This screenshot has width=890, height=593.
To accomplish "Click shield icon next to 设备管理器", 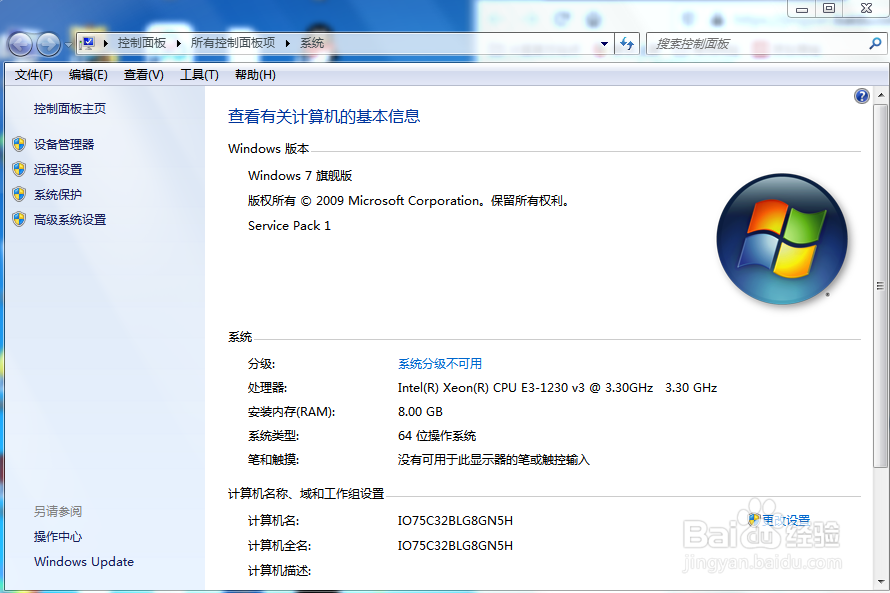I will click(19, 144).
